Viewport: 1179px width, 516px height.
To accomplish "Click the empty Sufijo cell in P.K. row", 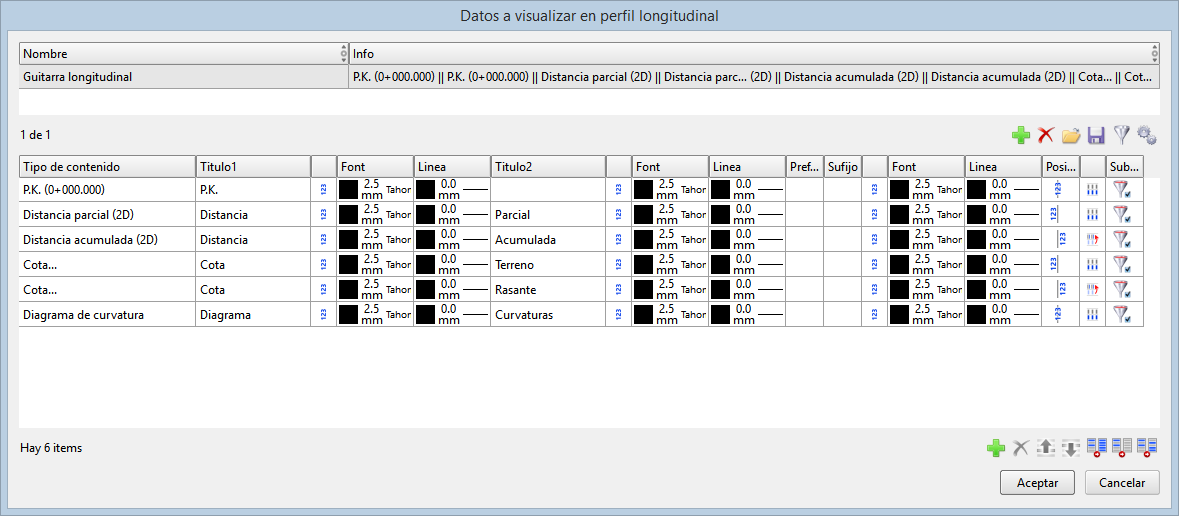I will [x=842, y=190].
